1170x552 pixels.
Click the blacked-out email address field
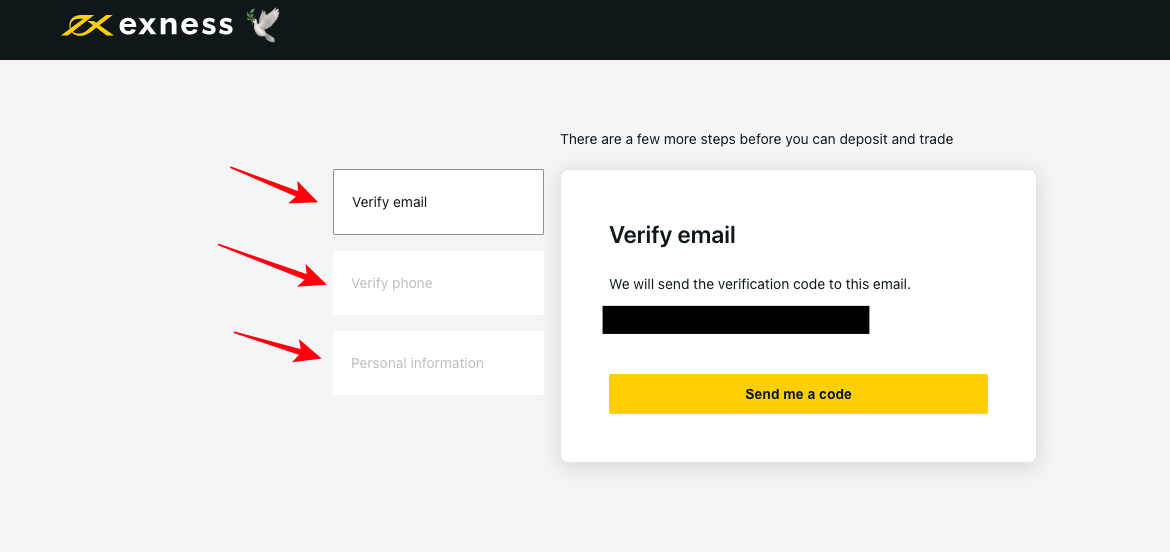[736, 320]
